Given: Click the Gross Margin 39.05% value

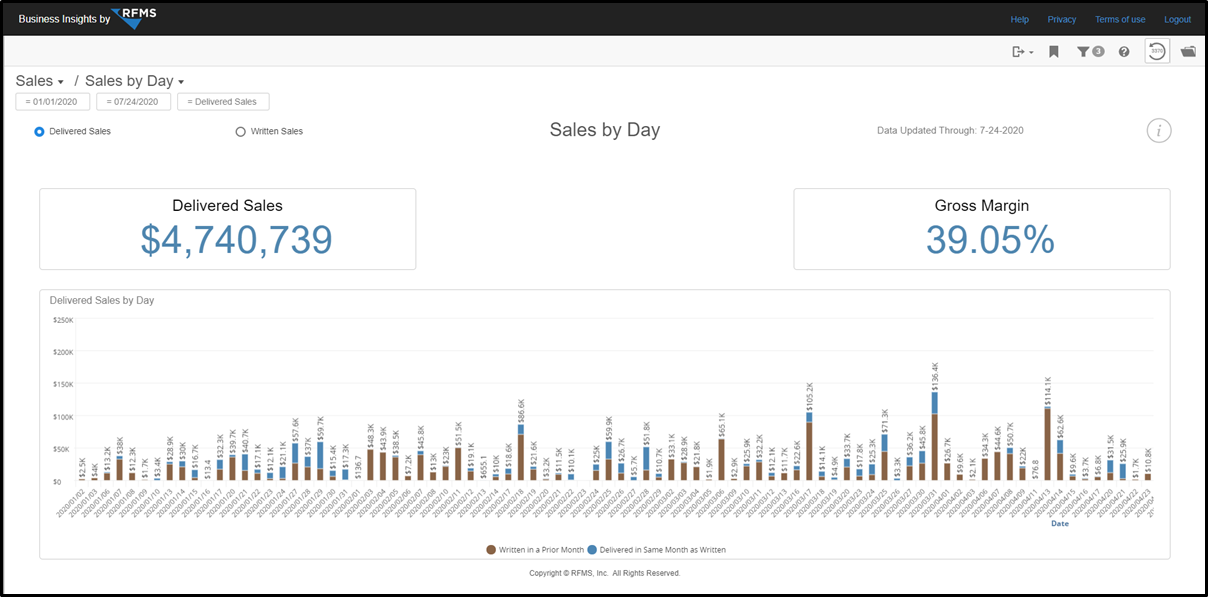Looking at the screenshot, I should coord(990,240).
